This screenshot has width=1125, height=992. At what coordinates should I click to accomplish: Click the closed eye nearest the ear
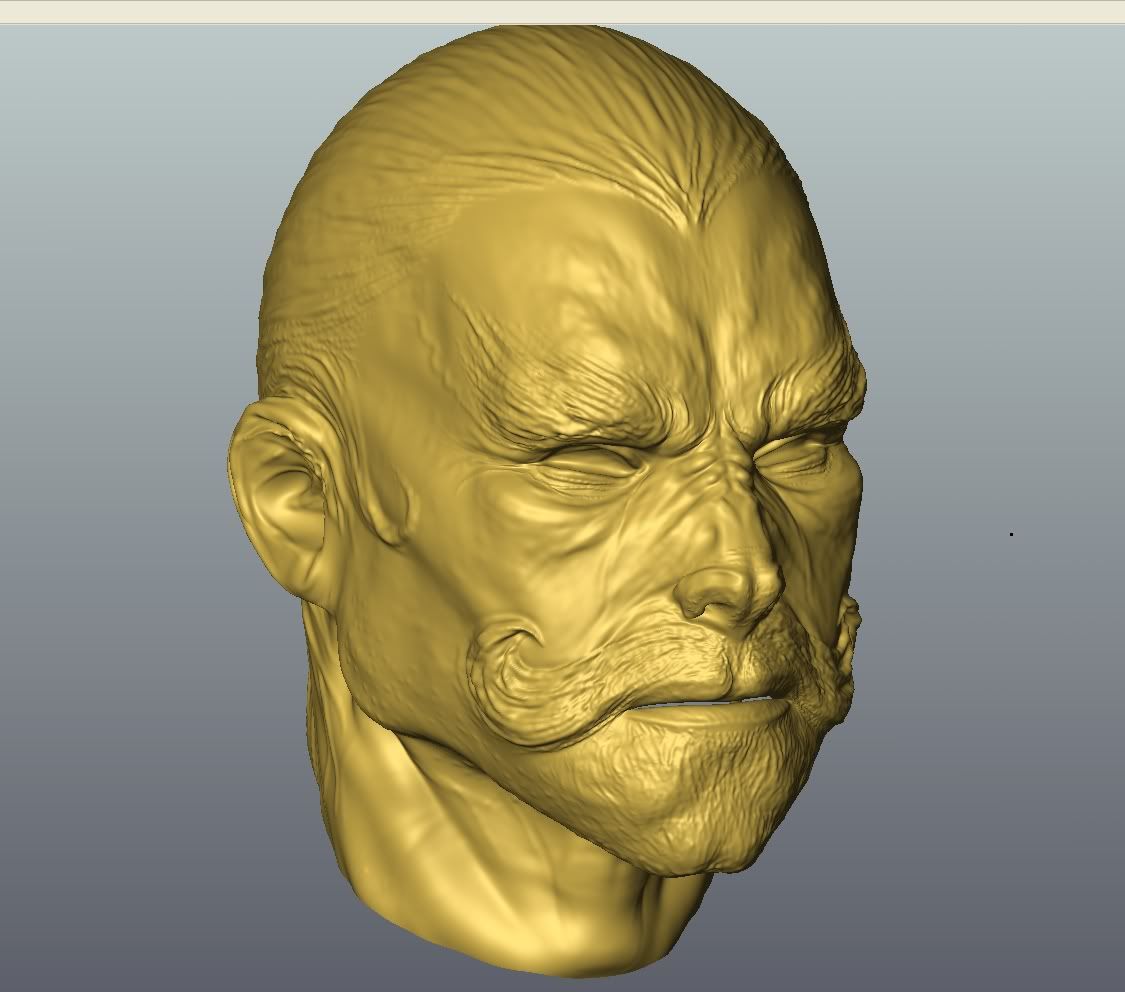point(585,465)
